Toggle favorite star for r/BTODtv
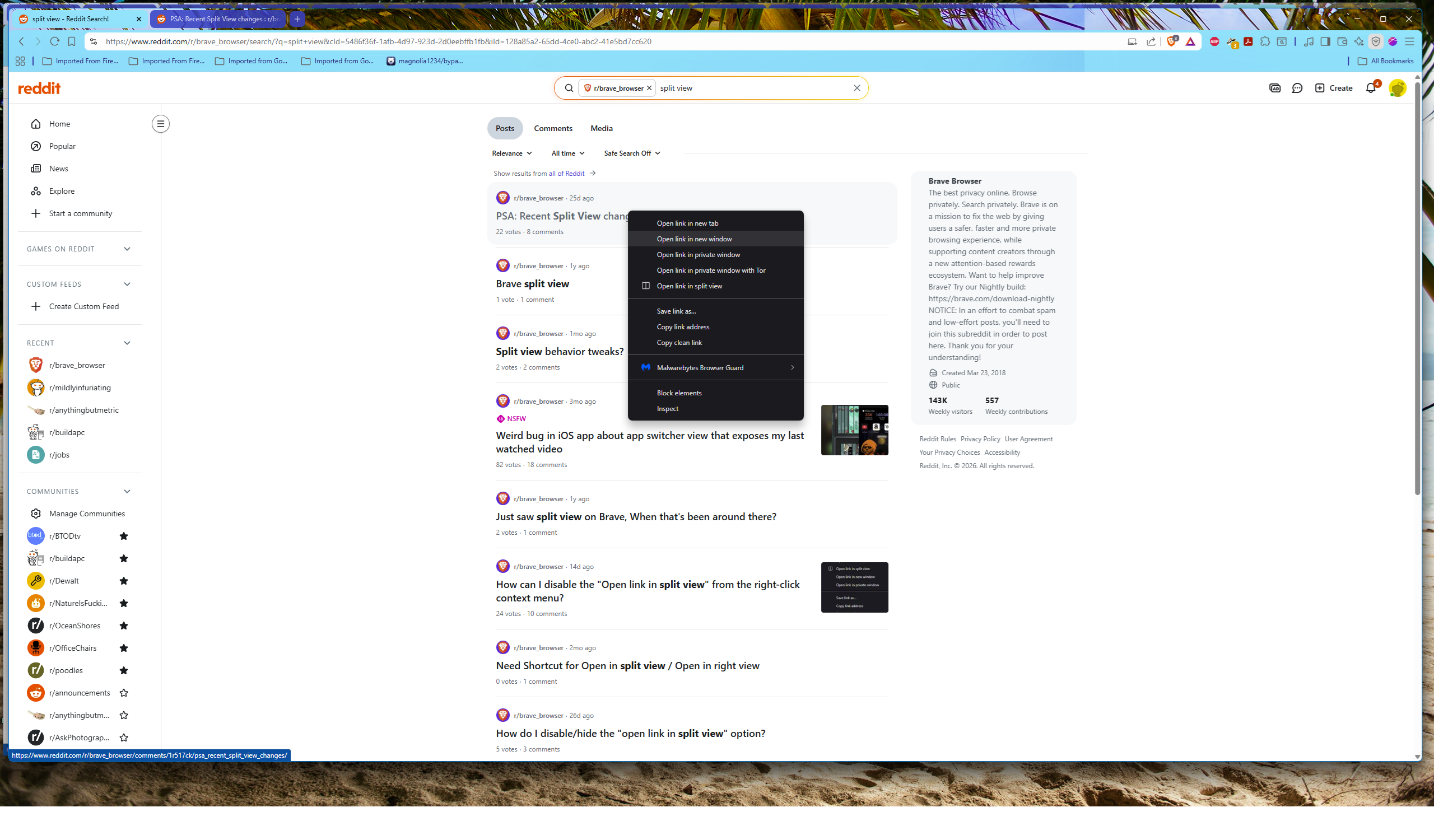Image resolution: width=1434 pixels, height=840 pixels. coord(123,536)
